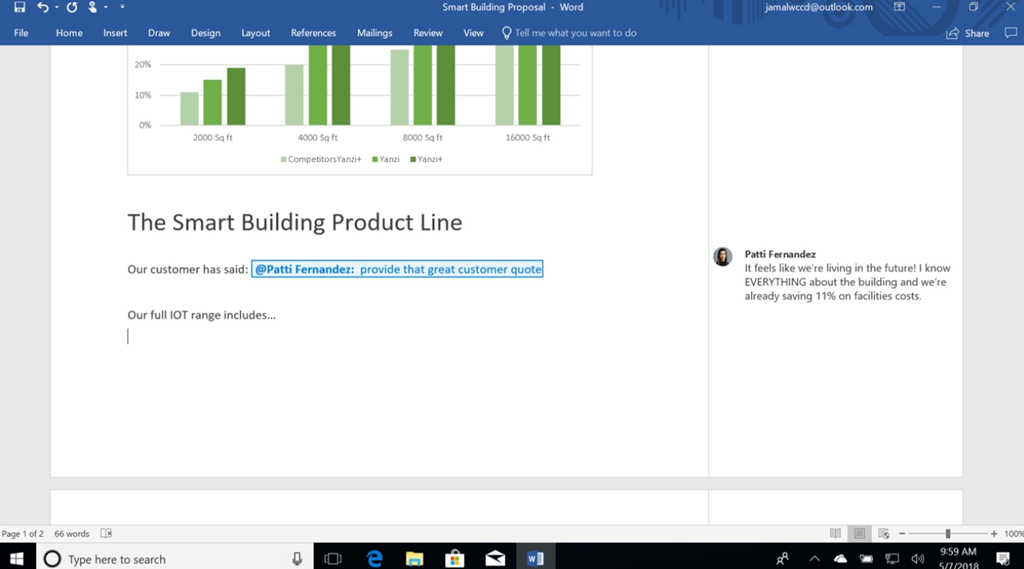Click the Touch/Mouse Mode icon
Screen dimensions: 1024x569
pyautogui.click(x=93, y=7)
